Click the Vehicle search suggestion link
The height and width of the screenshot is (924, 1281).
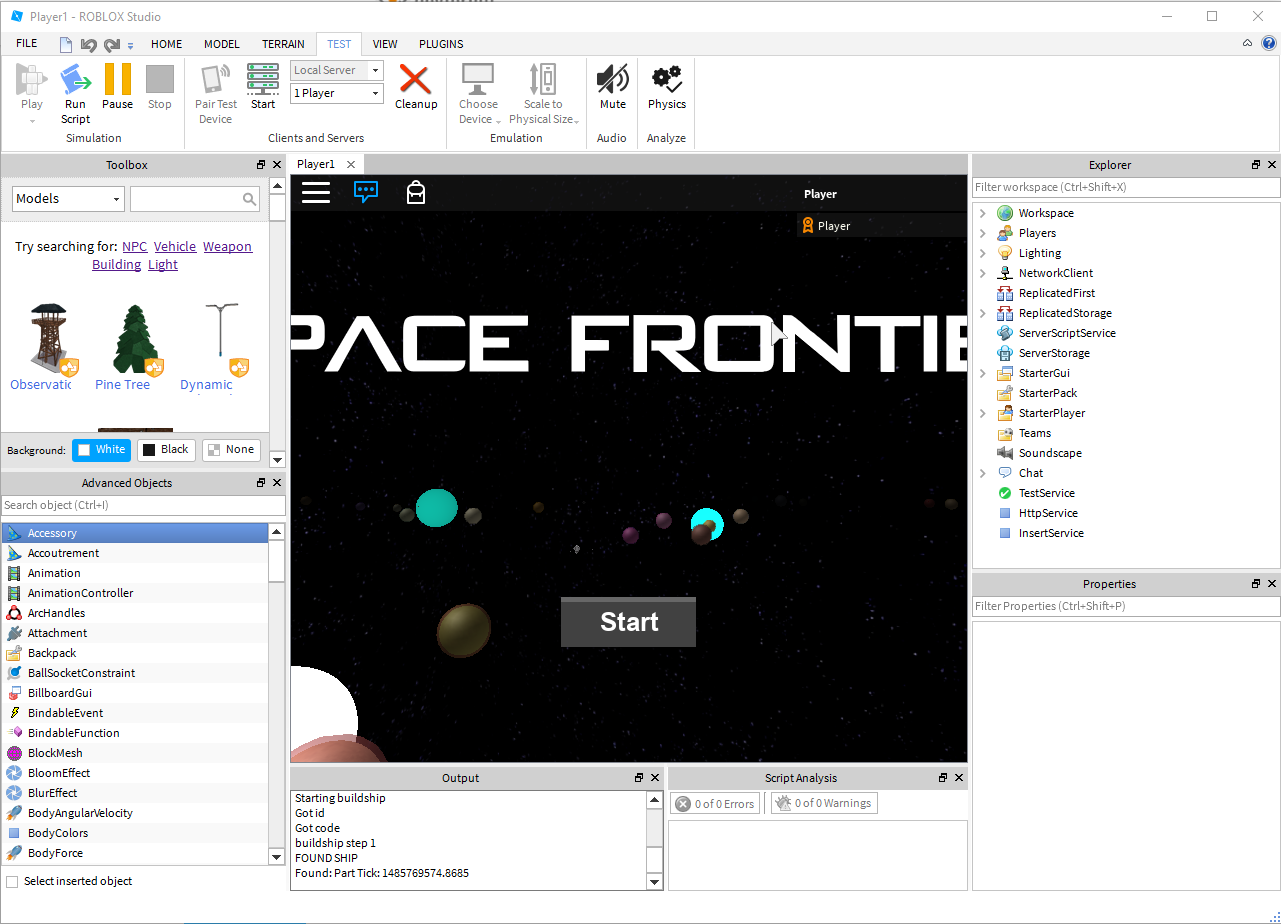175,247
